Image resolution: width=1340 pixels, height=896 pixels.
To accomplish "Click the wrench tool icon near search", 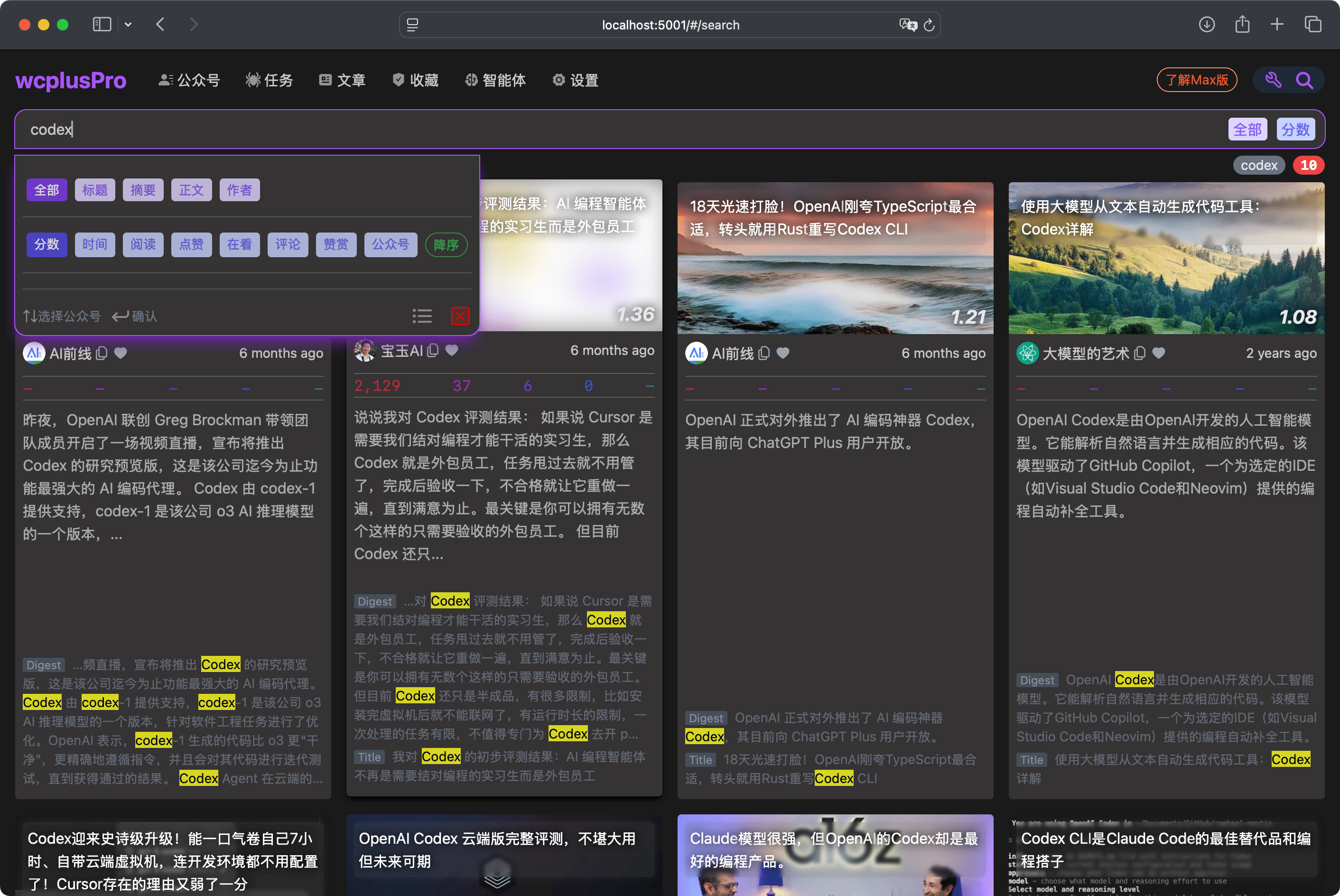I will [1273, 80].
